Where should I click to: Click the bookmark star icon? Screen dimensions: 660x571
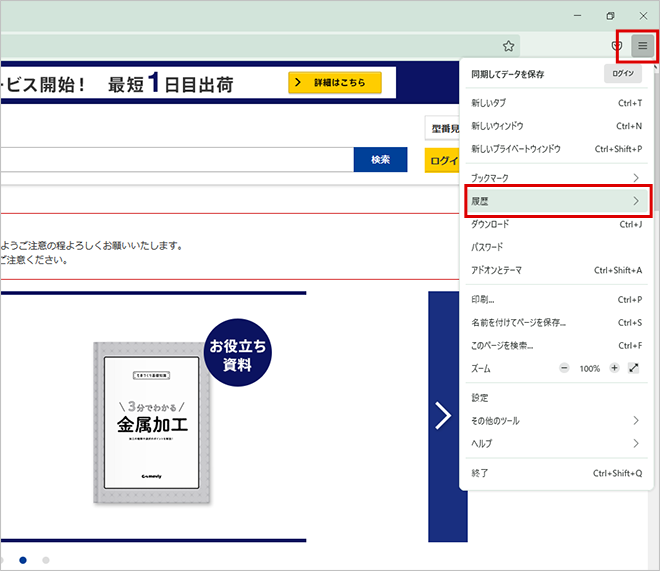coord(508,46)
